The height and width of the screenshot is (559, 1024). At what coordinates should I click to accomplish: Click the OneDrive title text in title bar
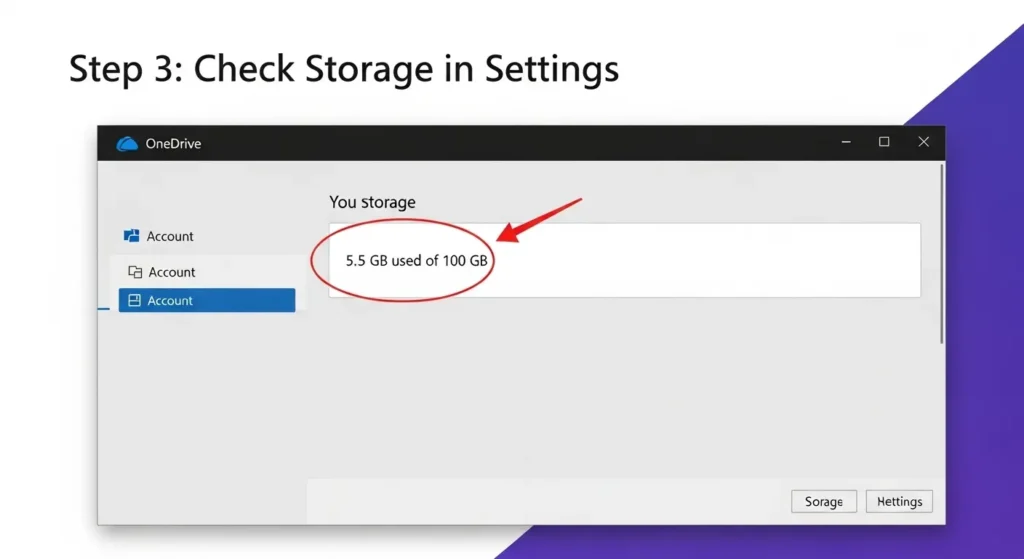point(173,144)
